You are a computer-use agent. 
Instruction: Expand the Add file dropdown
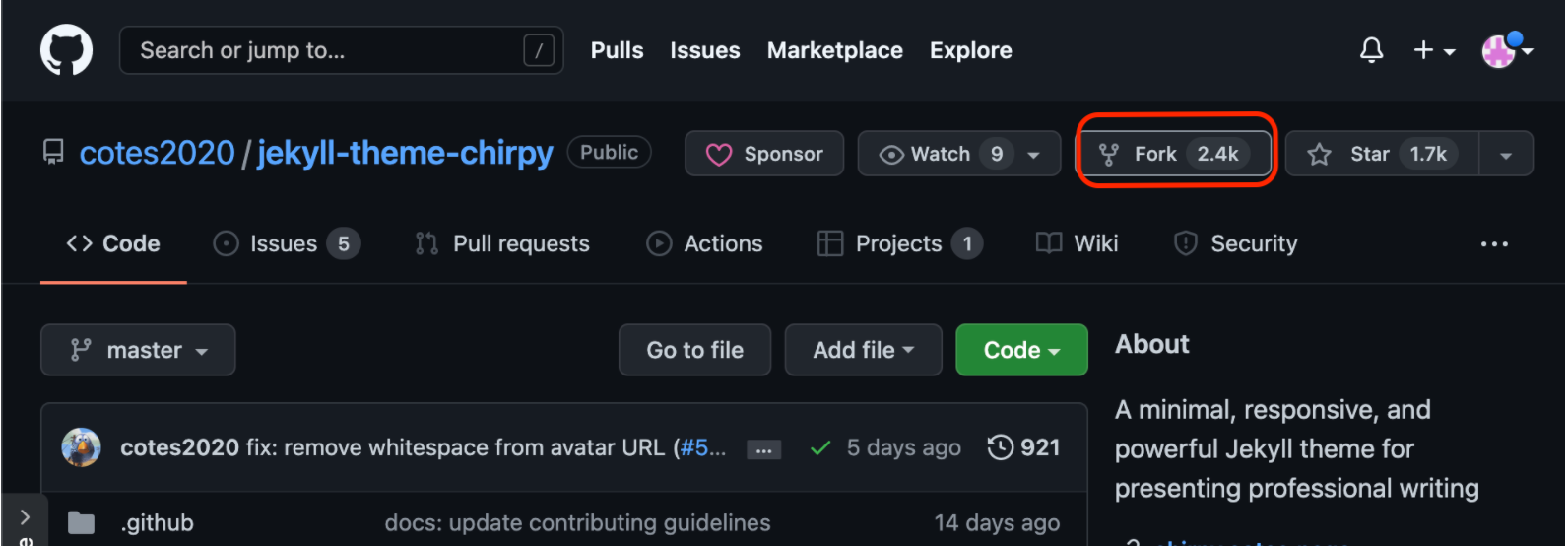point(864,350)
